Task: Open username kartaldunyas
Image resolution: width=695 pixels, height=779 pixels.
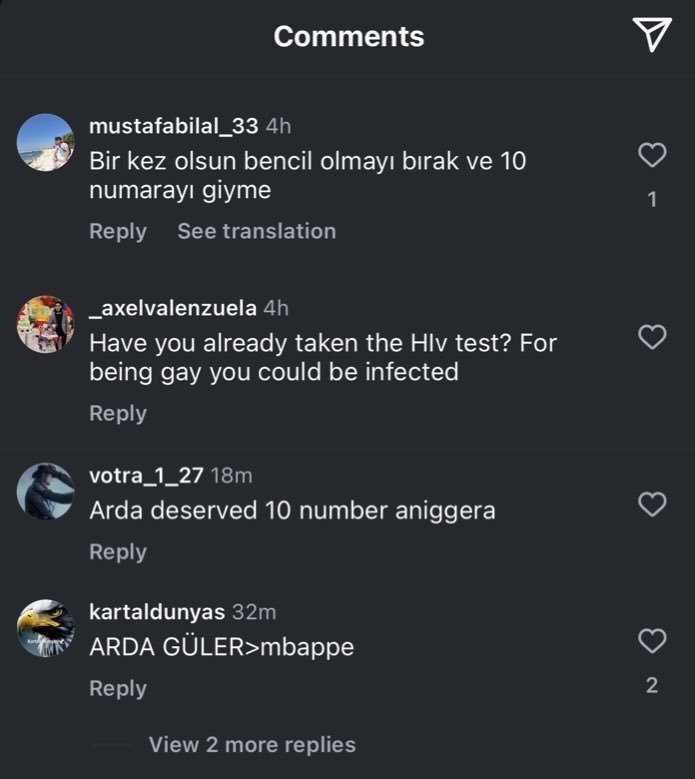Action: (x=157, y=611)
